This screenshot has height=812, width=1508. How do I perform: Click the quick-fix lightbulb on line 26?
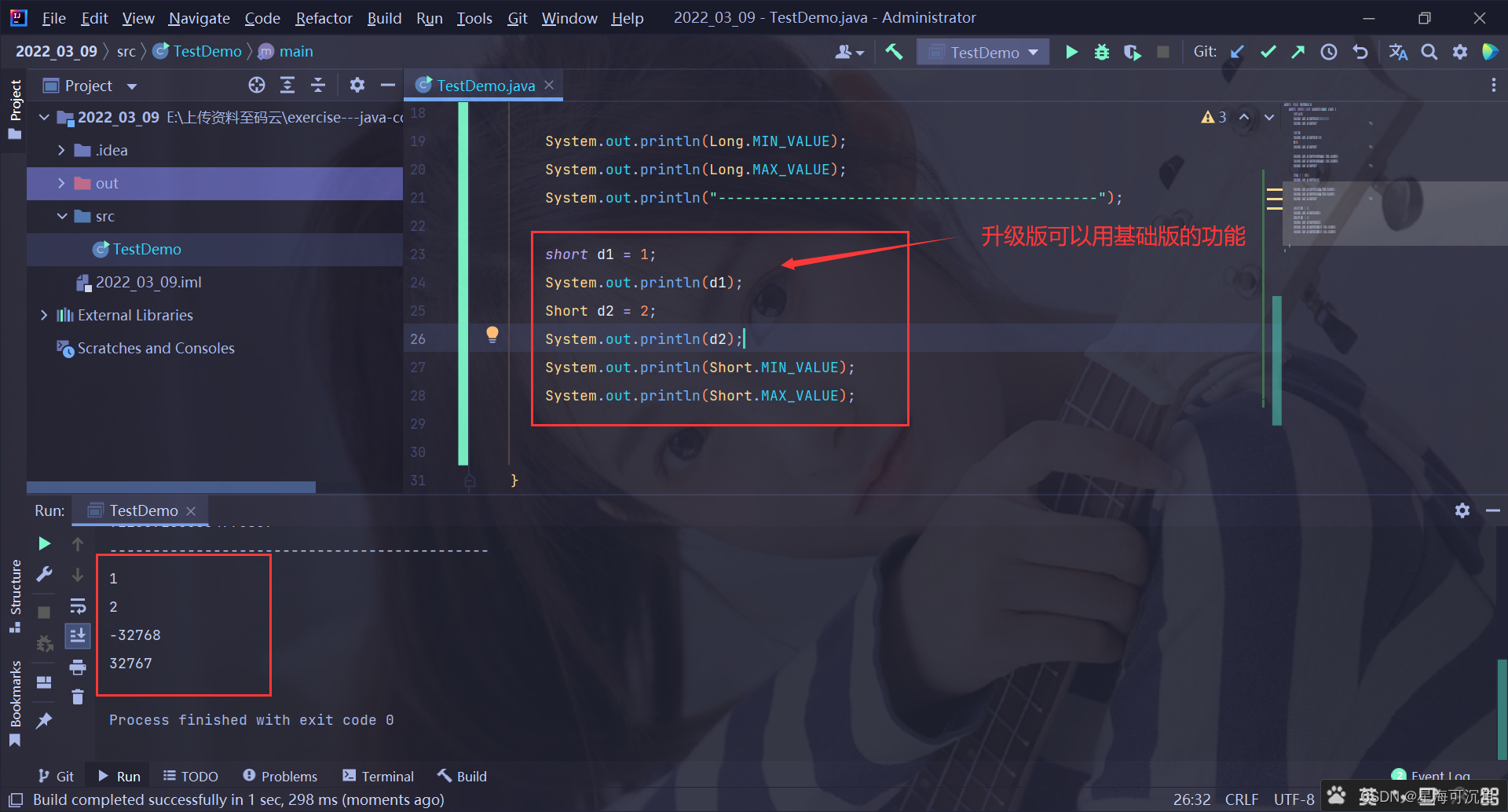492,335
